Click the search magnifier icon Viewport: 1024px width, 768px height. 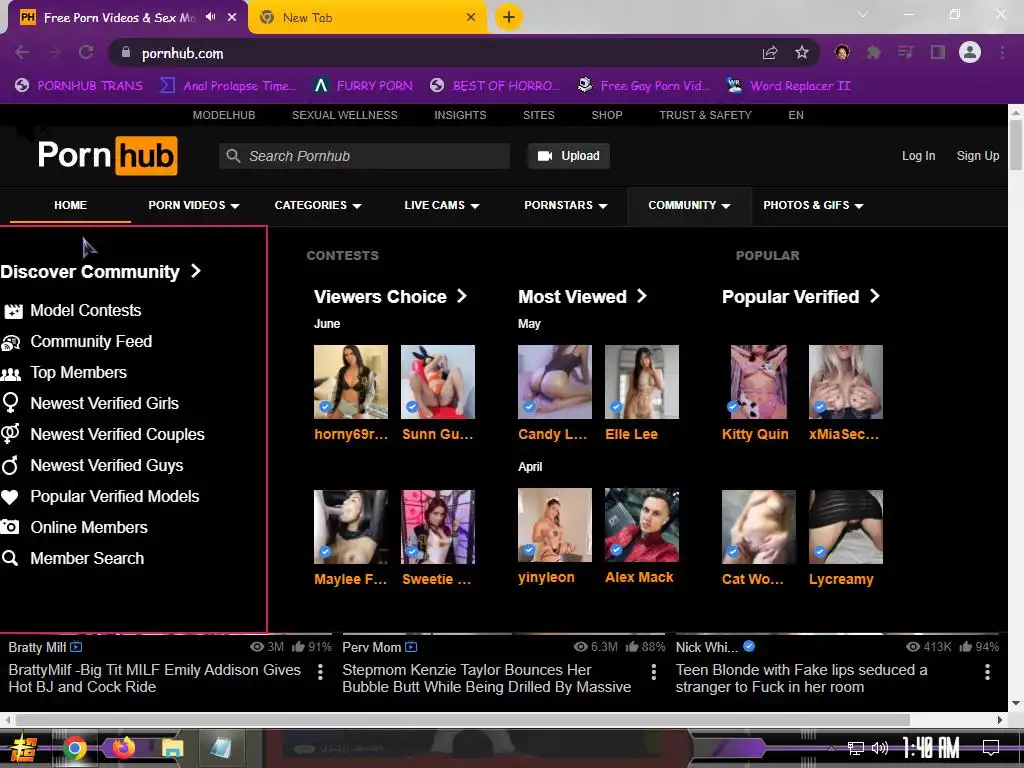(233, 156)
